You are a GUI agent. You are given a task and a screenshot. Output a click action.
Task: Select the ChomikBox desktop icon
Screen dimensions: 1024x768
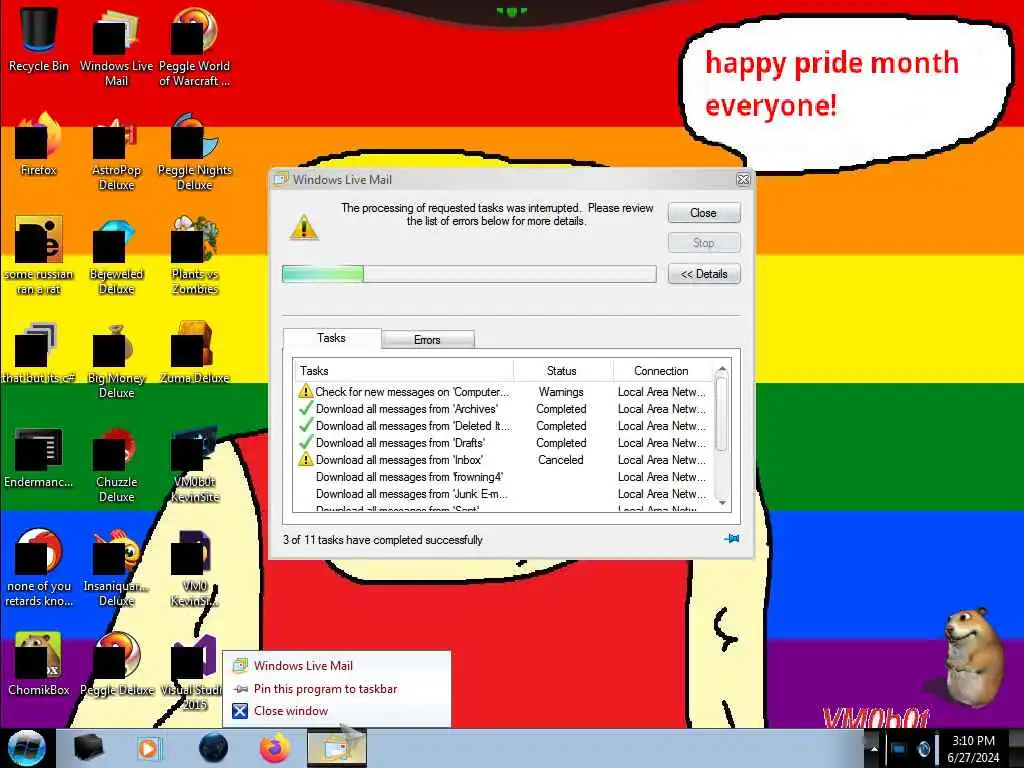pos(39,663)
